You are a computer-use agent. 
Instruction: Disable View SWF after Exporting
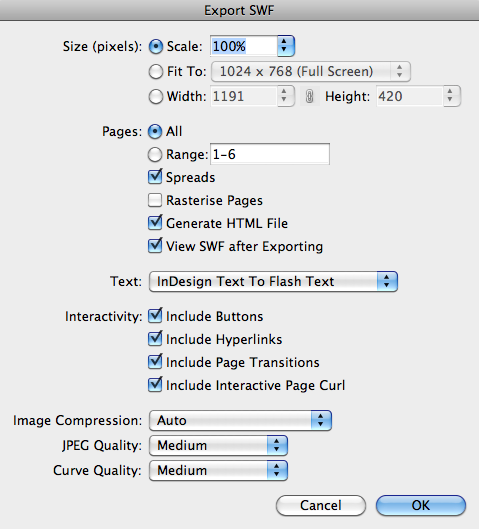coord(155,246)
